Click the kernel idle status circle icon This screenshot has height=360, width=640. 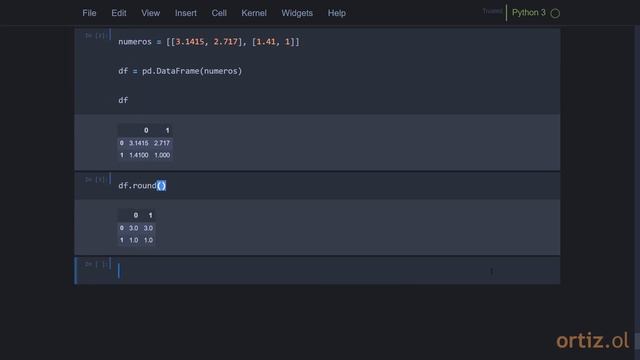coord(555,13)
